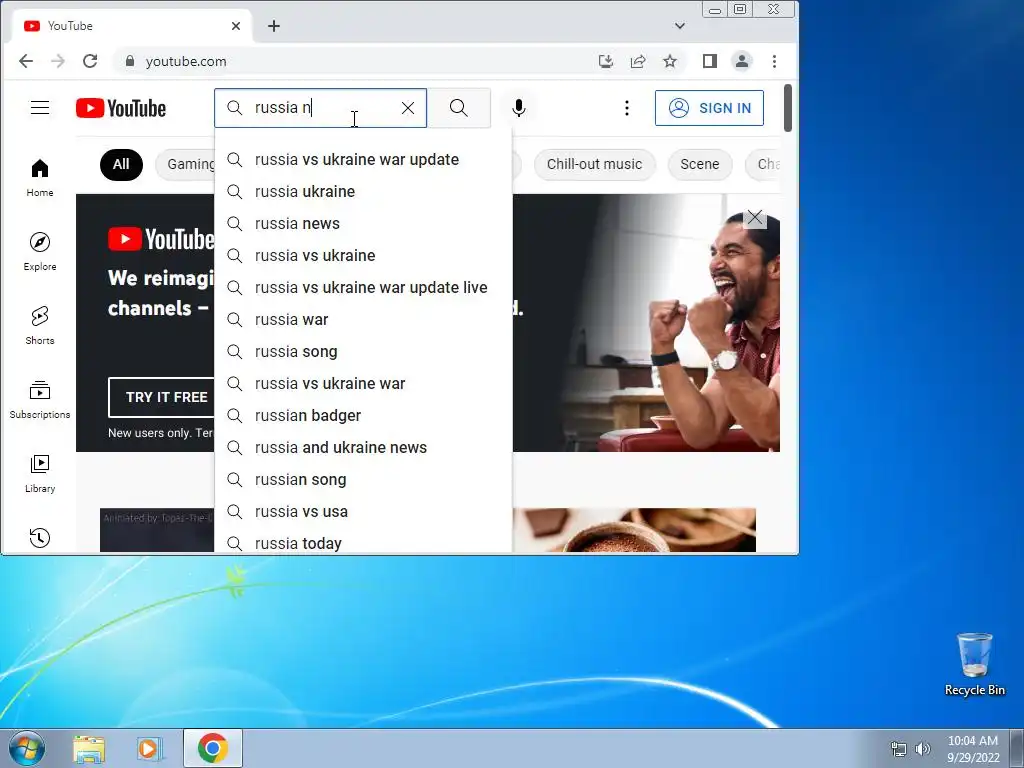Bookmark this tab with the star icon
Screen dimensions: 1024x768
[x=670, y=61]
